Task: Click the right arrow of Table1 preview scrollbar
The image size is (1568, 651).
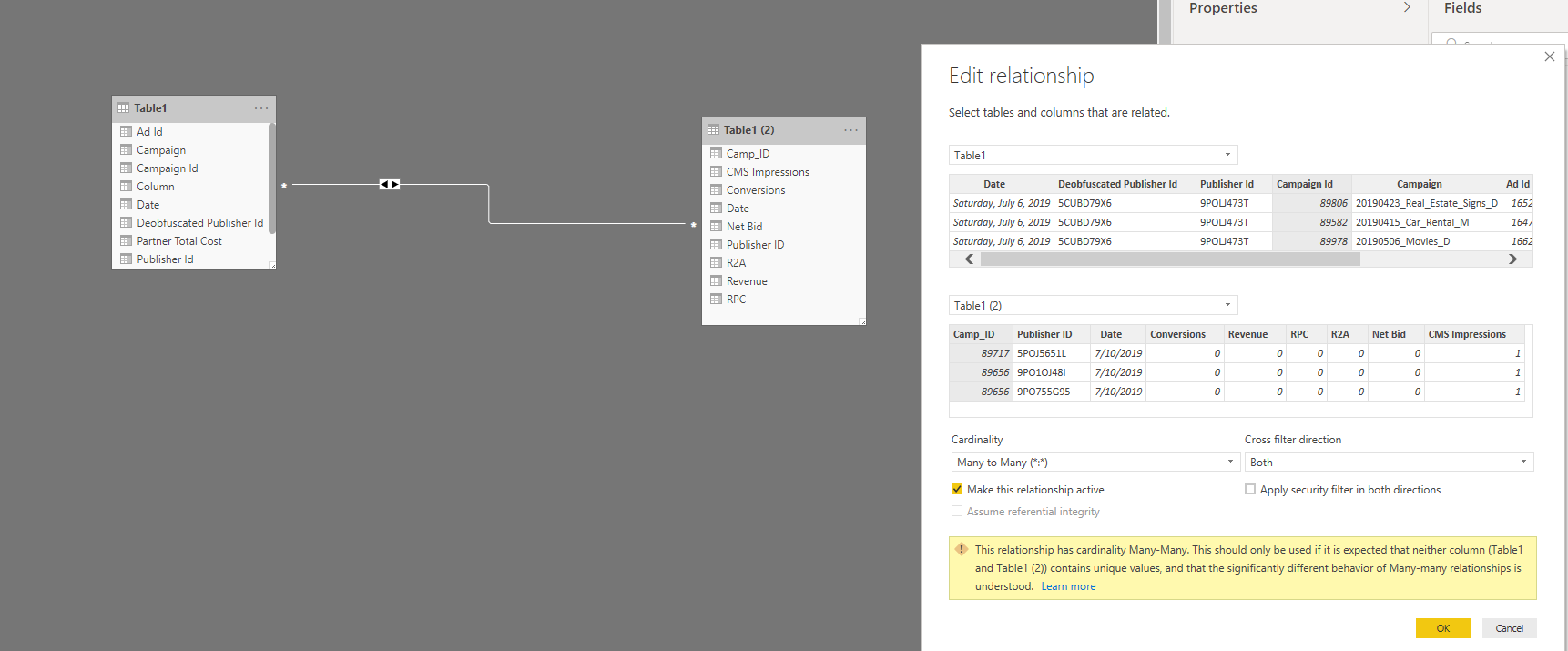Action: point(1513,259)
